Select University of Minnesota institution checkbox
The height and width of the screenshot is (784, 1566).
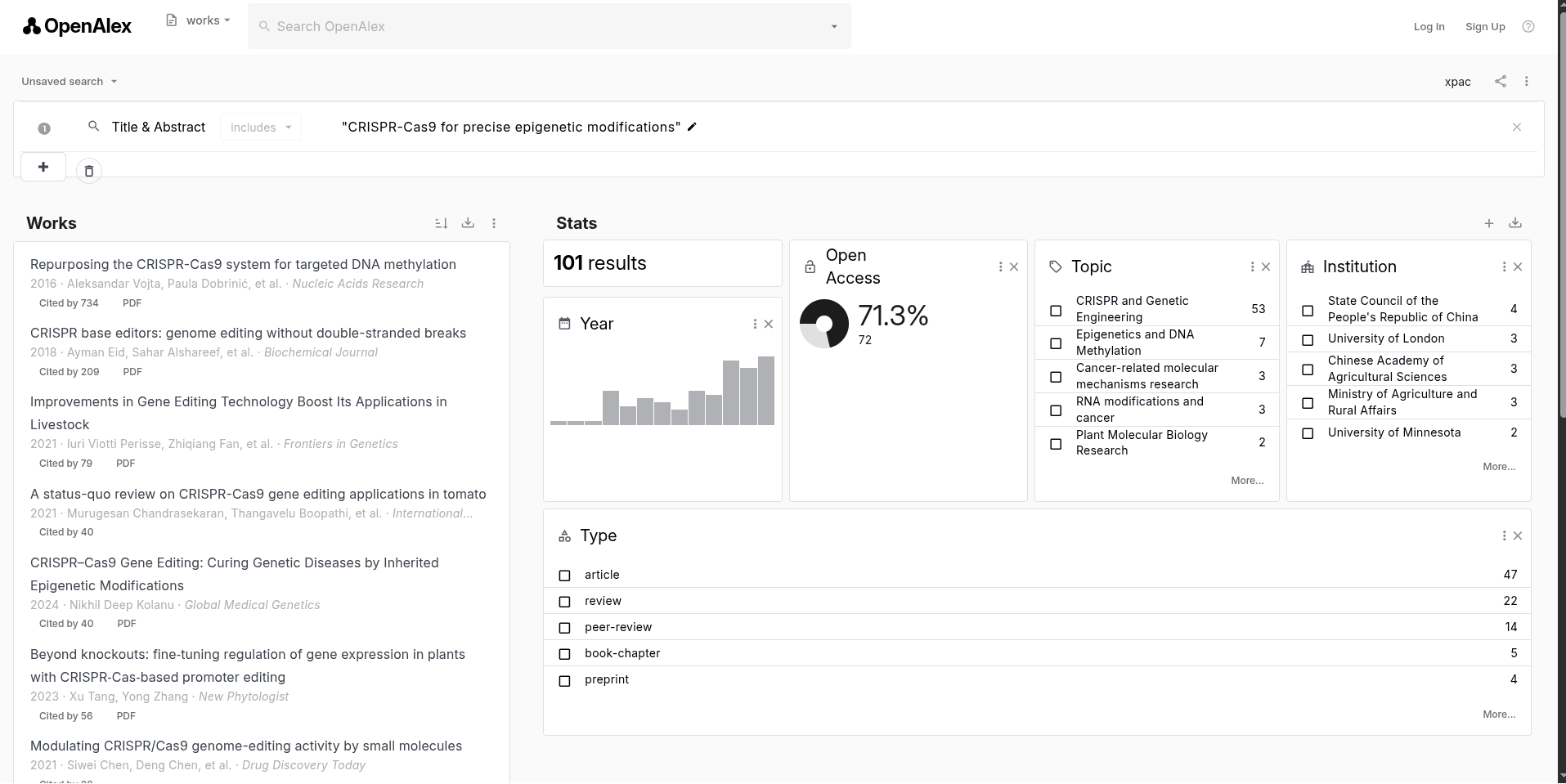point(1308,433)
